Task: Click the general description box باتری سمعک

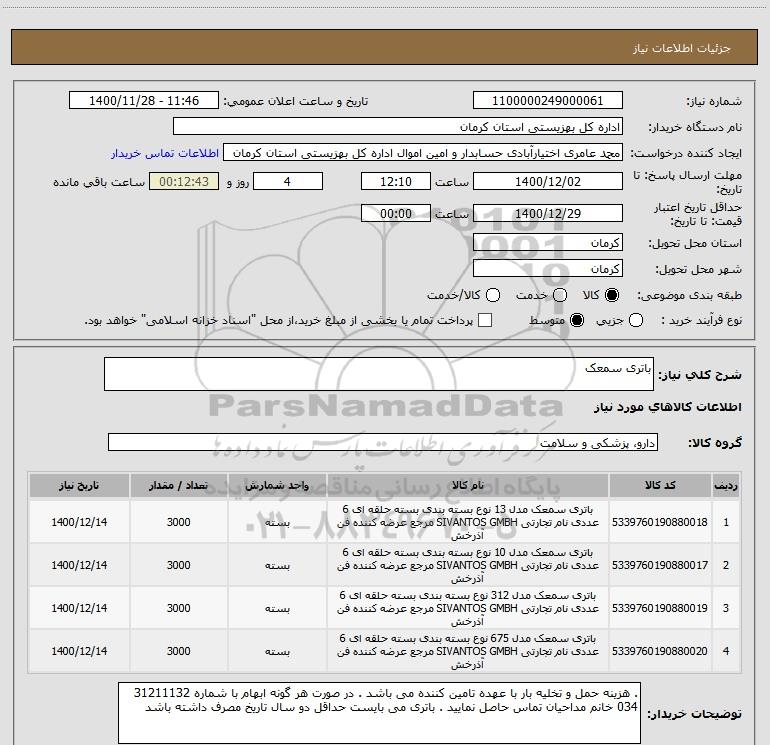Action: pyautogui.click(x=379, y=374)
